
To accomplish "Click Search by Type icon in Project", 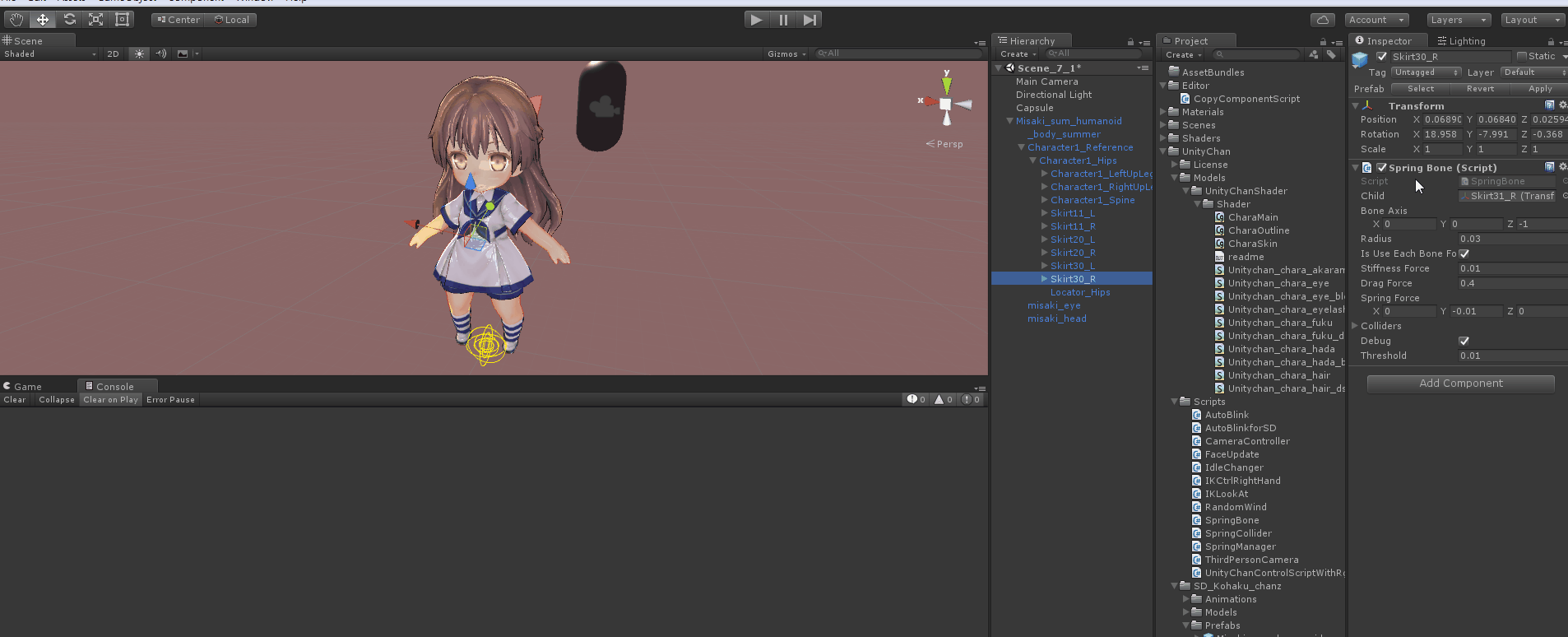I will 1314,54.
